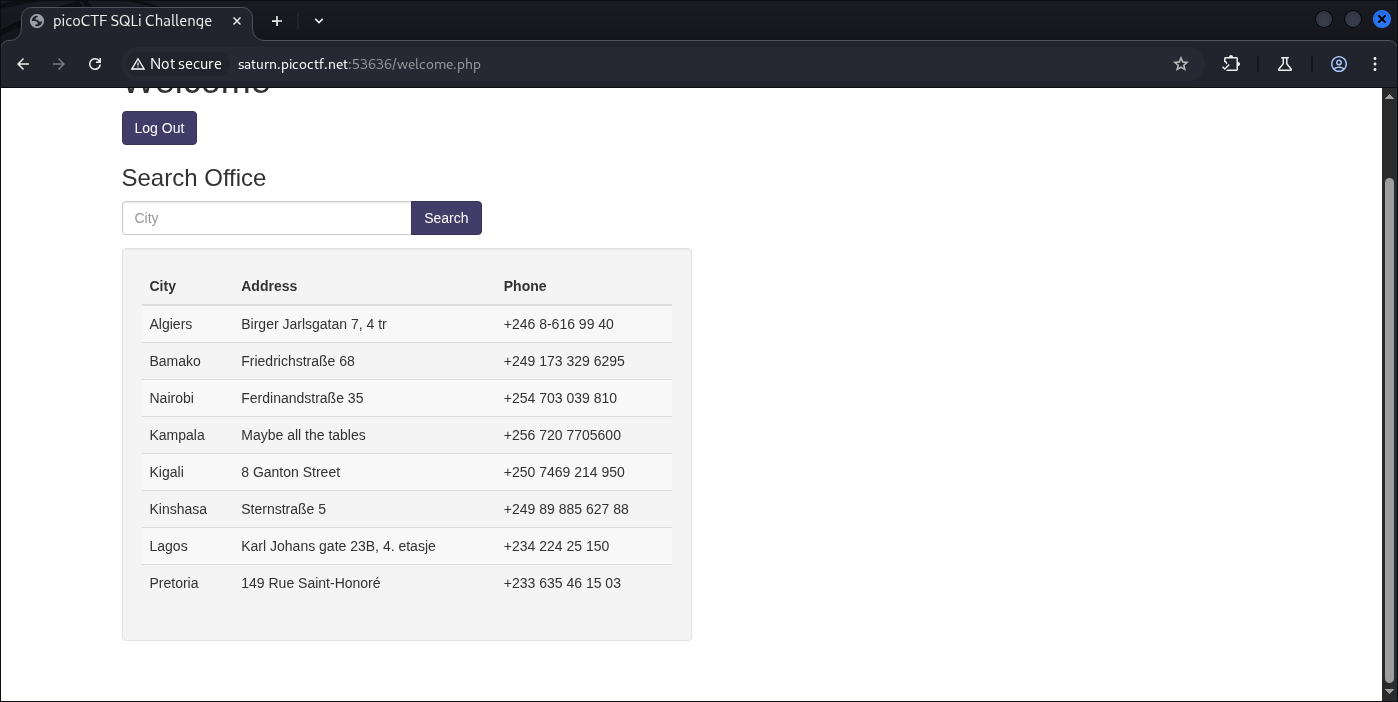Click phone +250 7469 214 950

click(564, 472)
